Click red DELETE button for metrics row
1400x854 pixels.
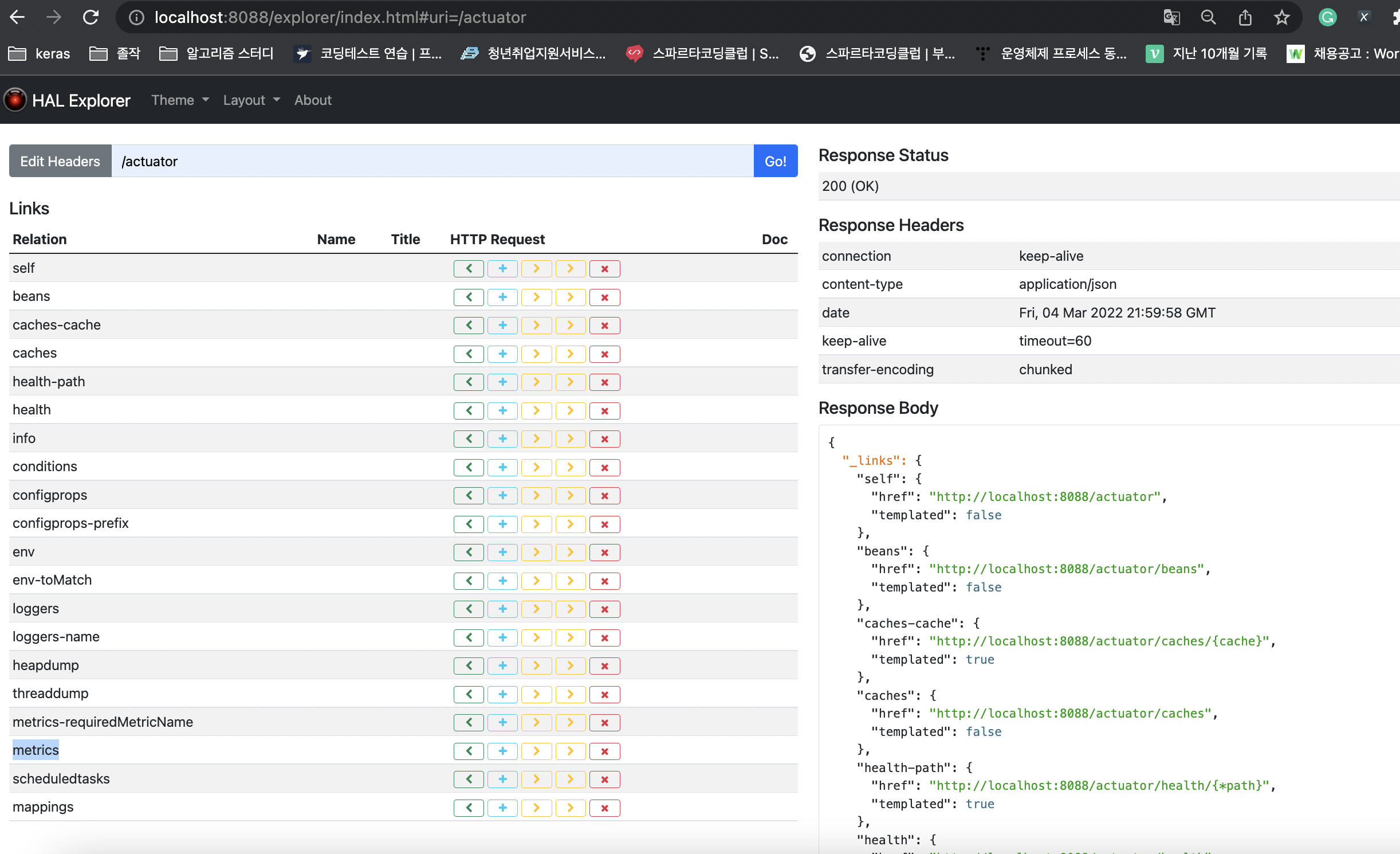point(604,751)
